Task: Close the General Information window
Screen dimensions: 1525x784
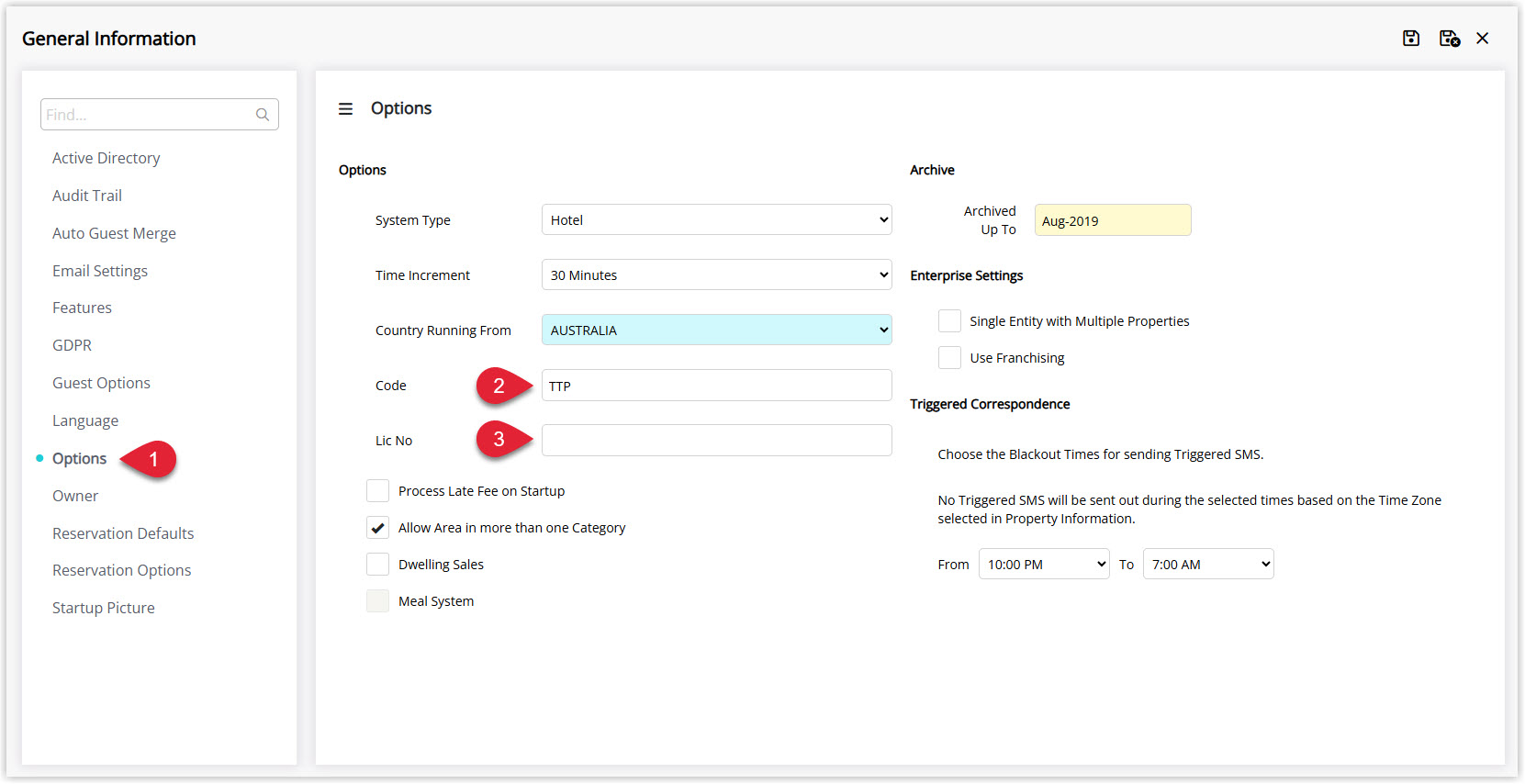Action: click(1483, 39)
